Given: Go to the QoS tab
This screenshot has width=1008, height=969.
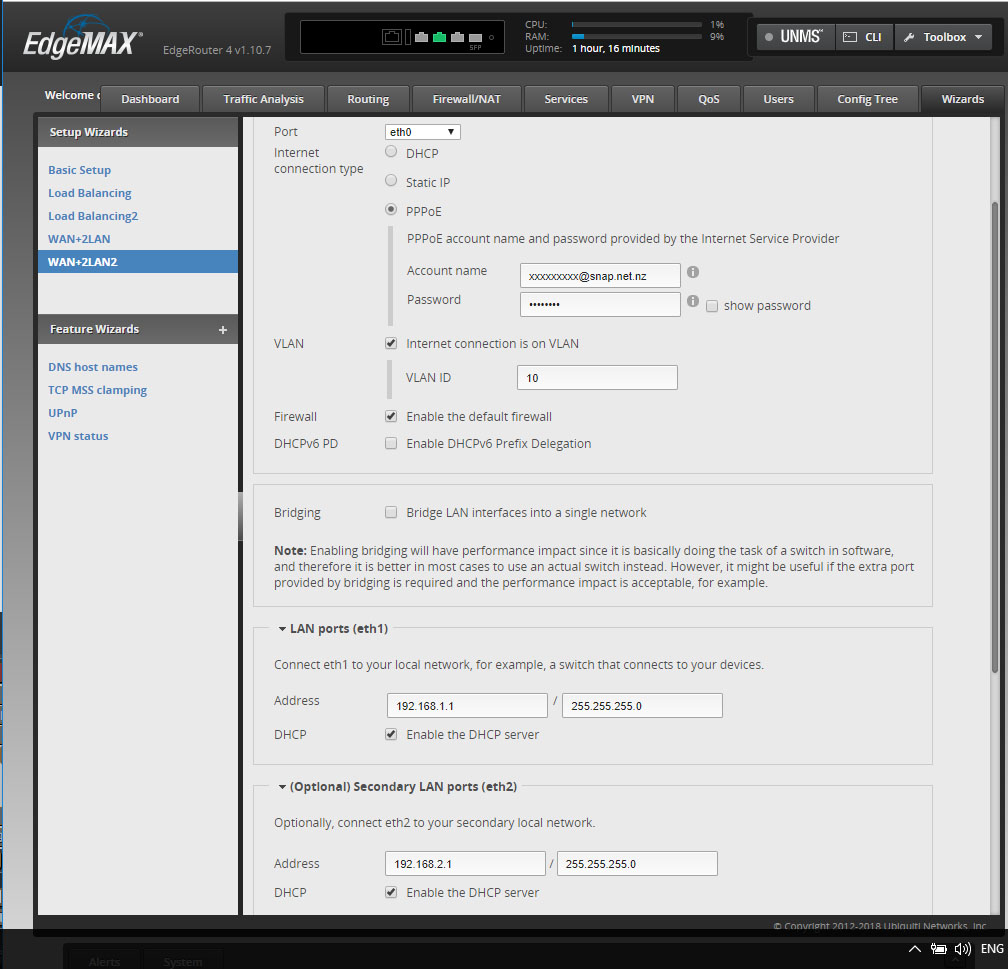Looking at the screenshot, I should click(709, 99).
